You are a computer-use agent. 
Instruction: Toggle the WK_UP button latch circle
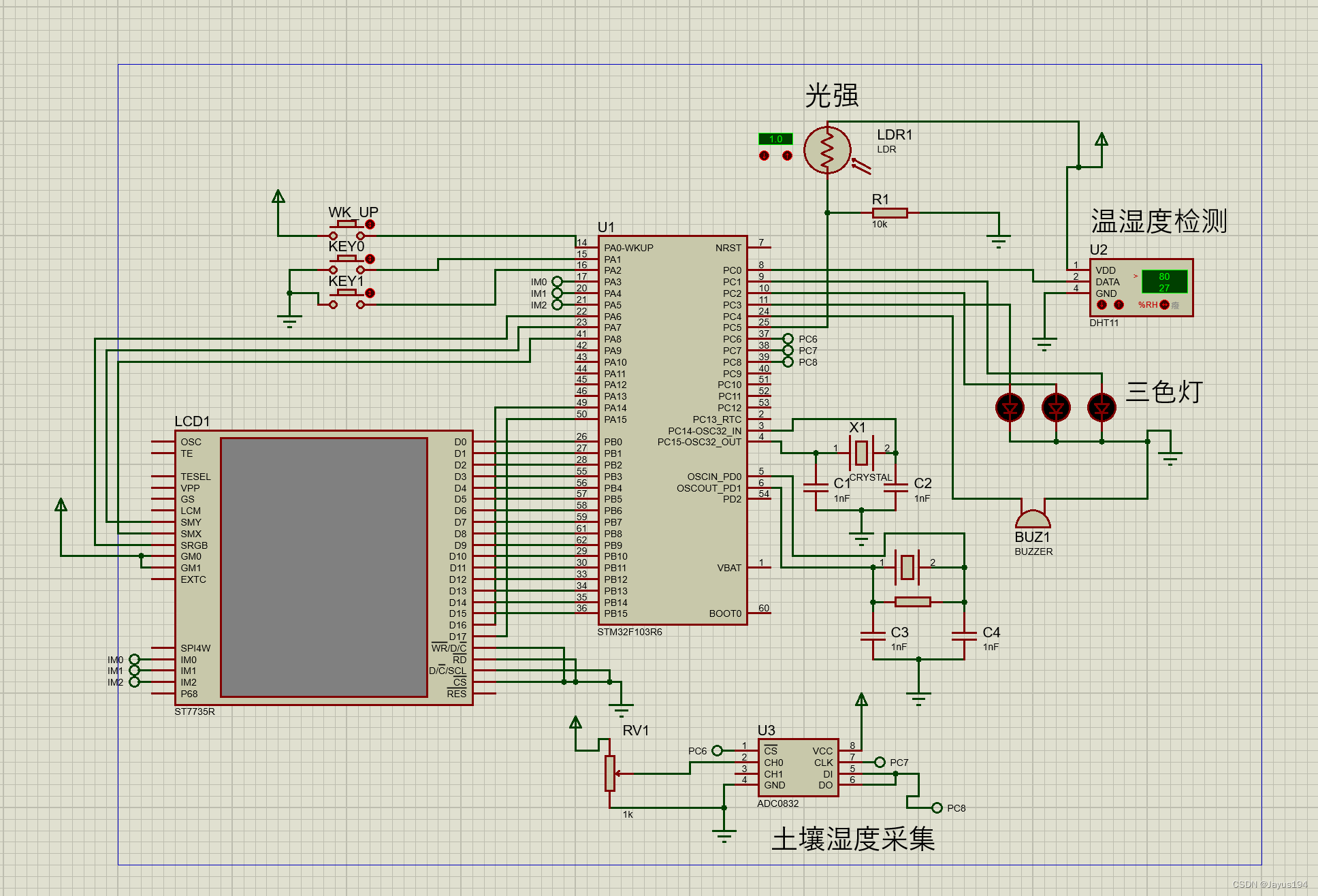click(370, 224)
